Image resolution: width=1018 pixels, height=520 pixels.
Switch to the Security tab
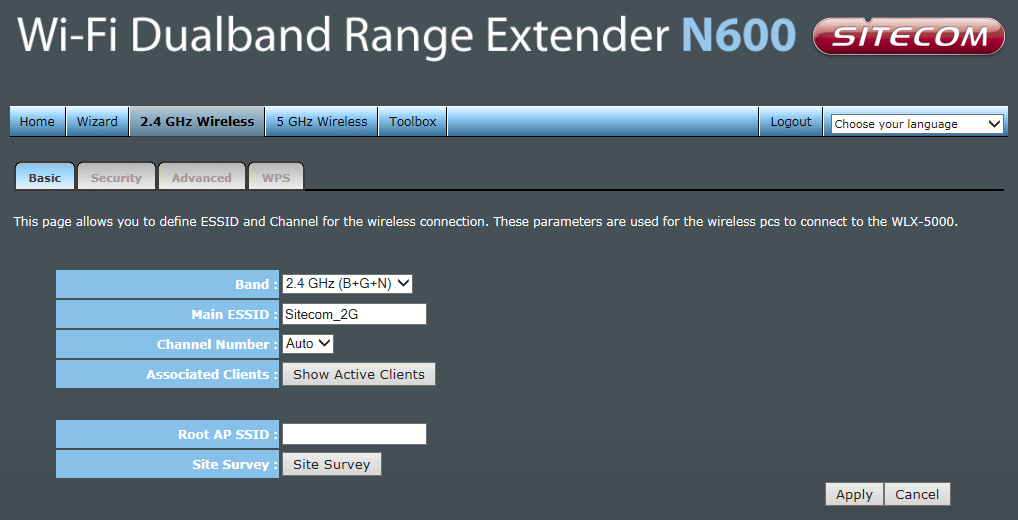[x=116, y=178]
